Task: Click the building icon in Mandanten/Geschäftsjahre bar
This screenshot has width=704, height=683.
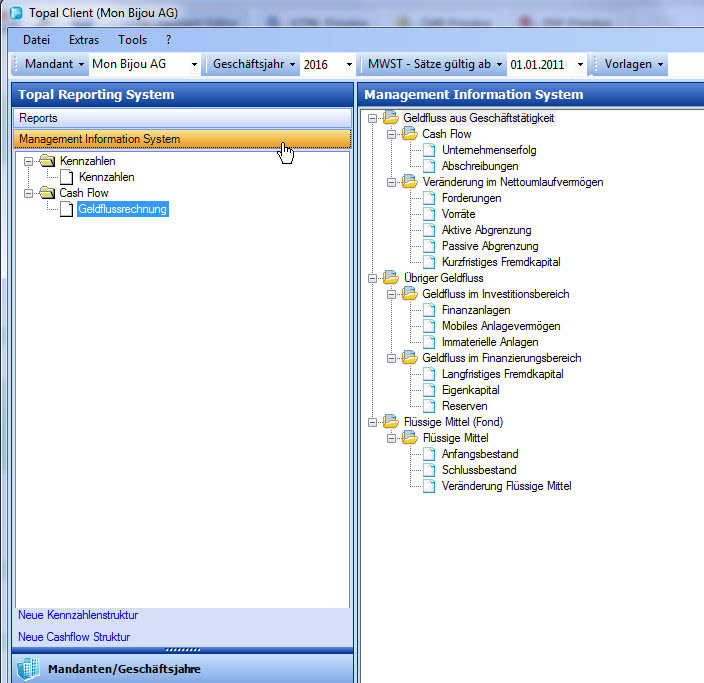Action: [x=28, y=669]
